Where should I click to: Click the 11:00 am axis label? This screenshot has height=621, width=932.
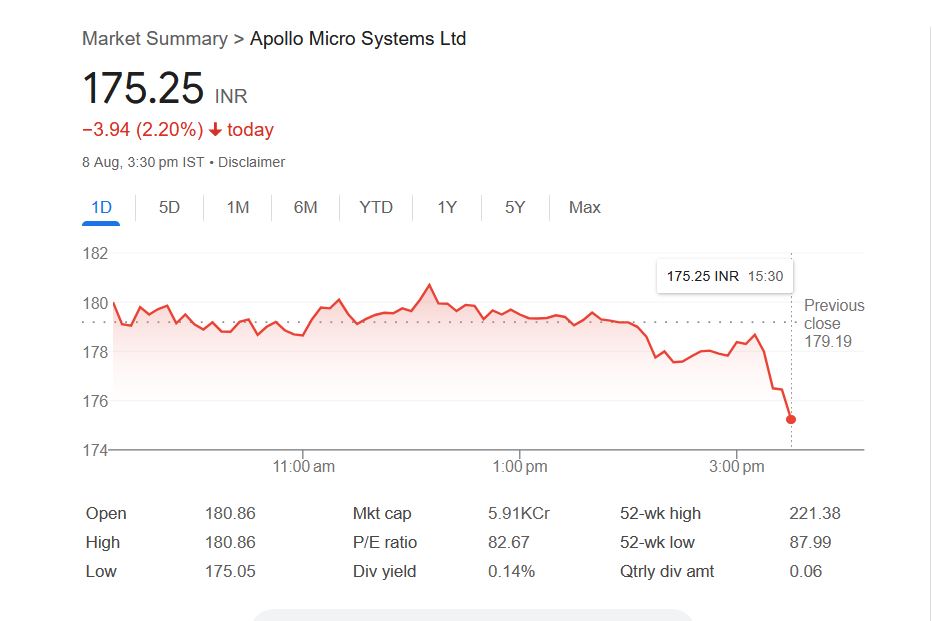pos(303,467)
